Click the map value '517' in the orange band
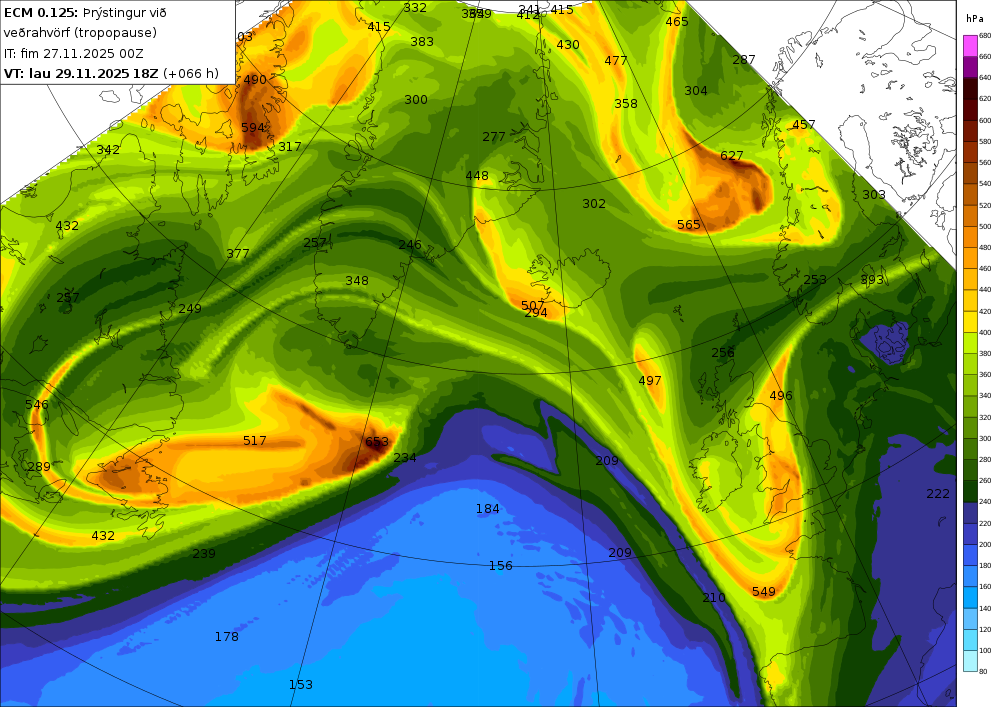This screenshot has width=1000, height=707. pos(254,441)
